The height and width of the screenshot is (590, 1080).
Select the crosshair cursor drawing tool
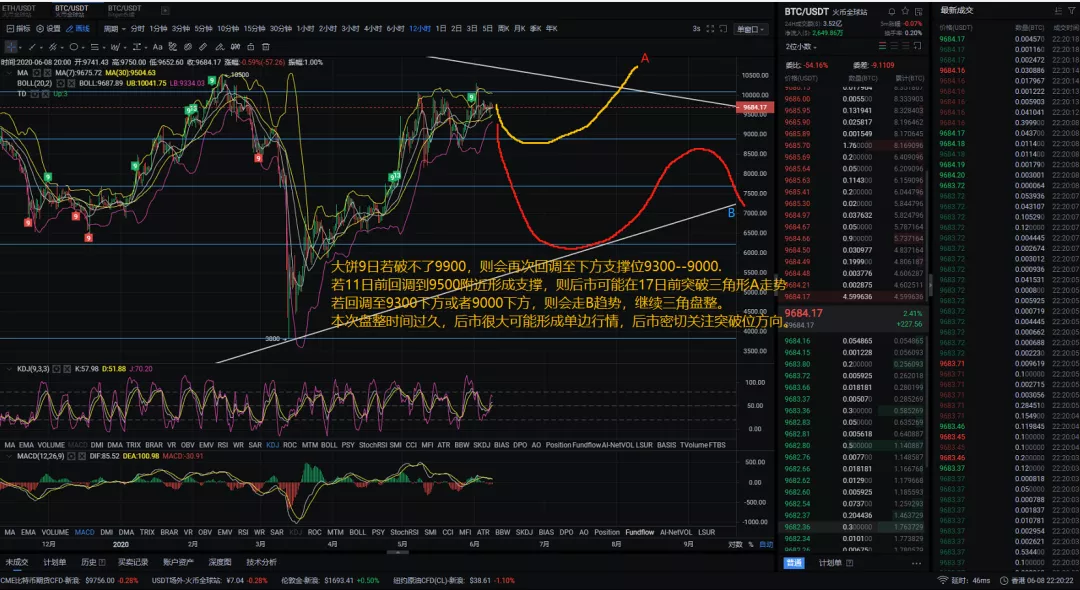pos(11,47)
